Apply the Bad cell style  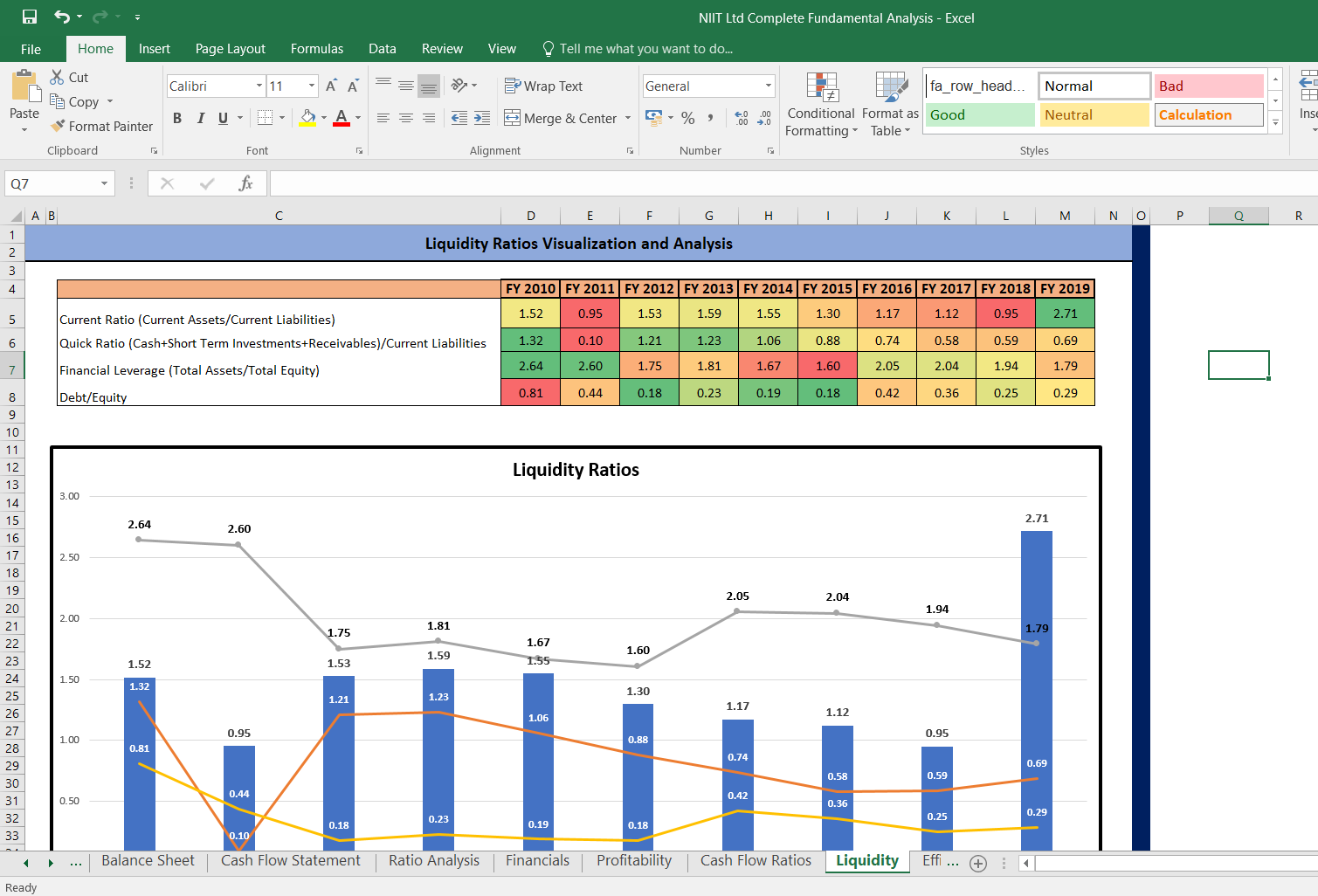(x=1209, y=86)
